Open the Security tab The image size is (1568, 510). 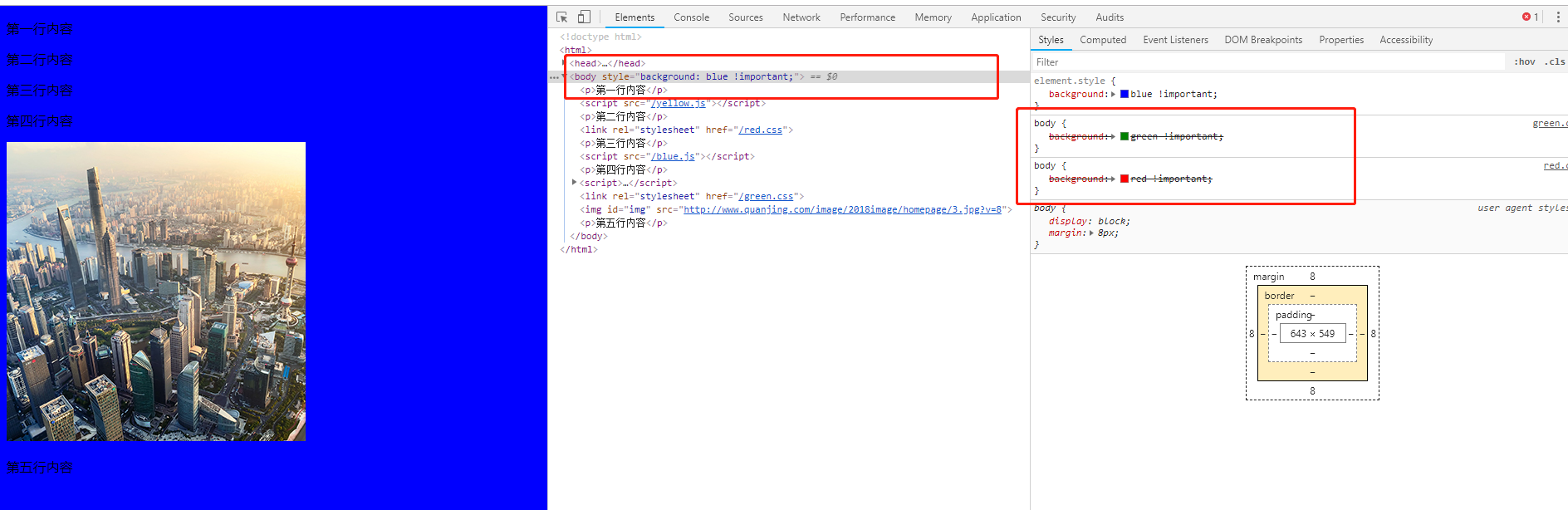1058,17
